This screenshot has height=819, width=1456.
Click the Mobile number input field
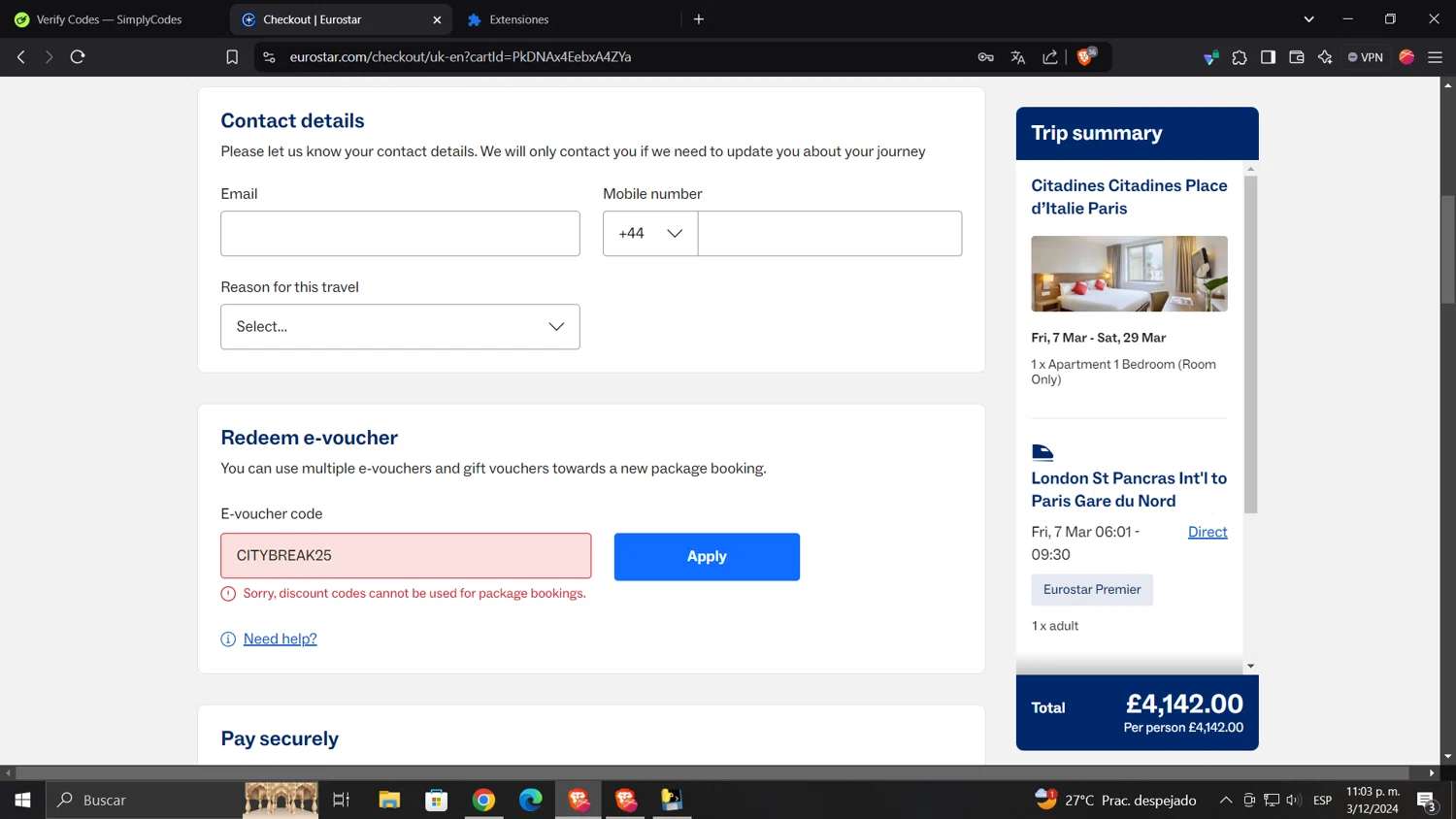pyautogui.click(x=830, y=234)
